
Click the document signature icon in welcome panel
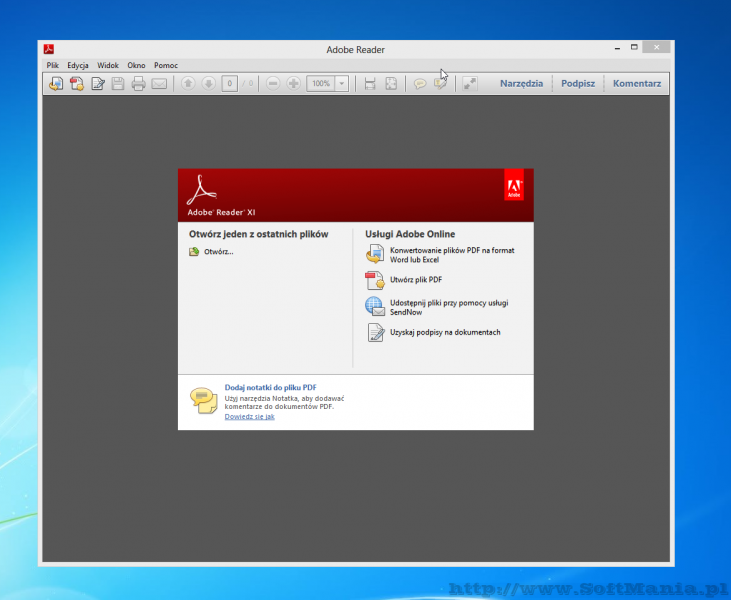(375, 332)
